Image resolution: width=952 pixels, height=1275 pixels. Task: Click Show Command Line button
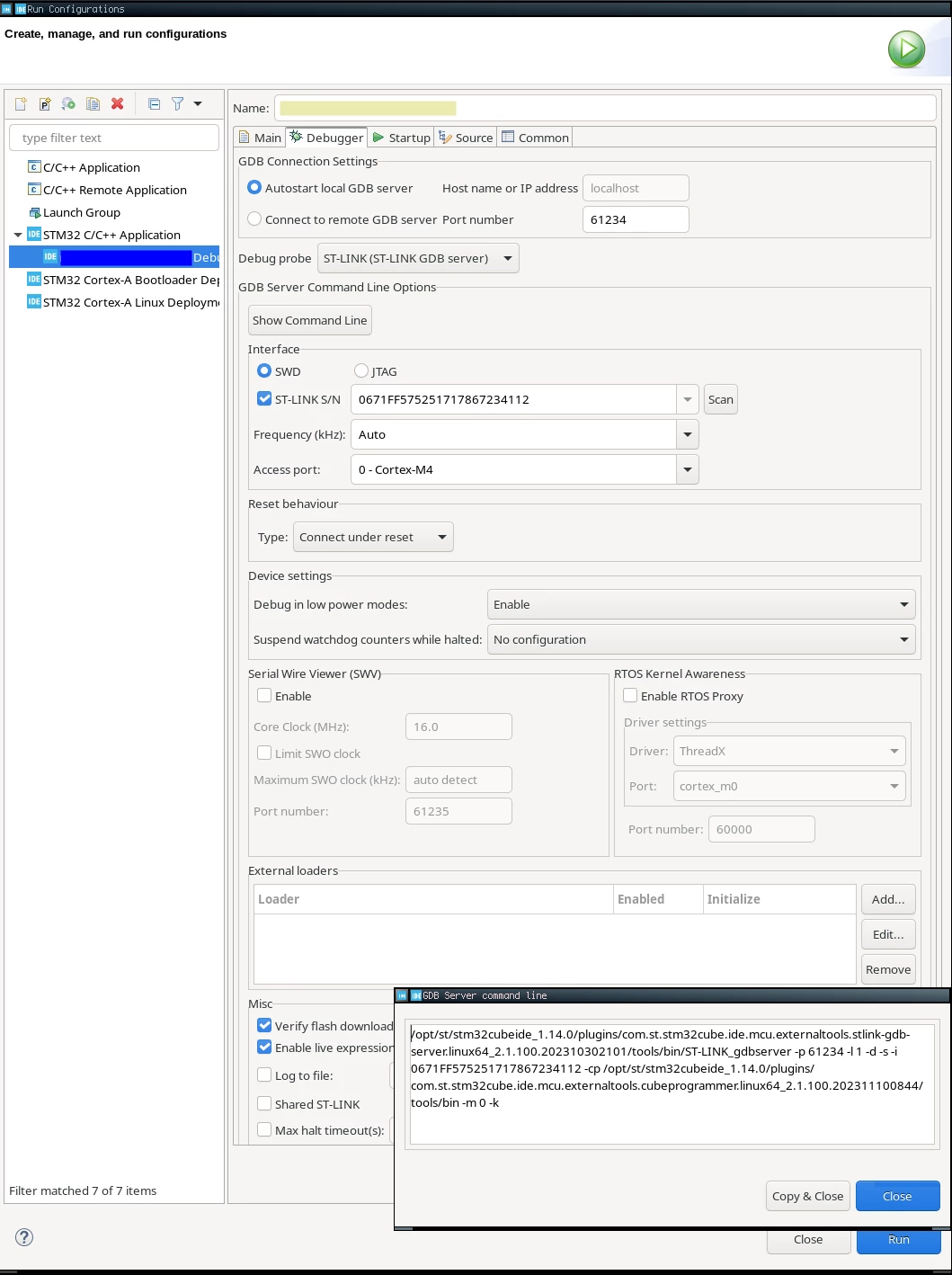click(309, 320)
